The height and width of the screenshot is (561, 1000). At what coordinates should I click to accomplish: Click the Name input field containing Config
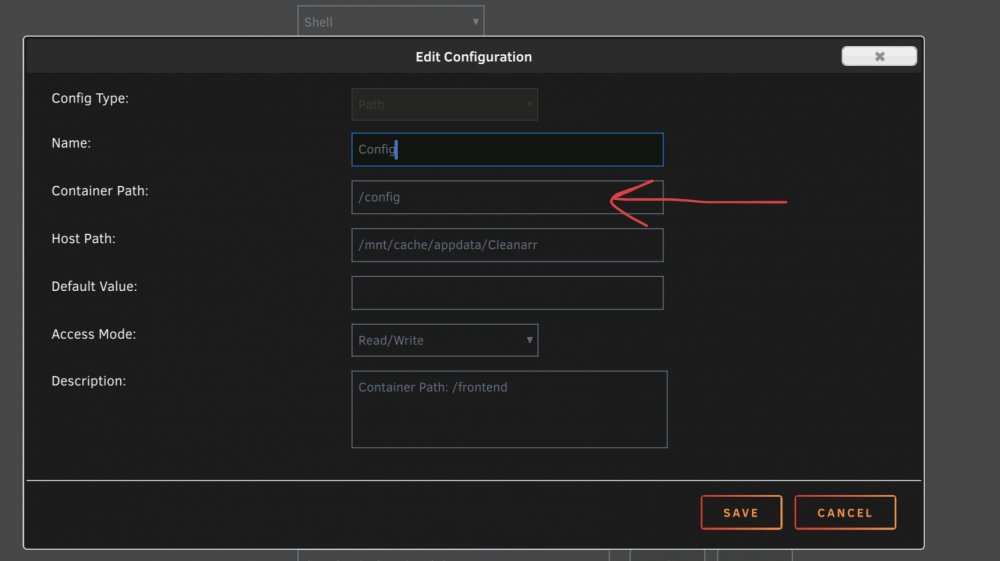(x=507, y=149)
